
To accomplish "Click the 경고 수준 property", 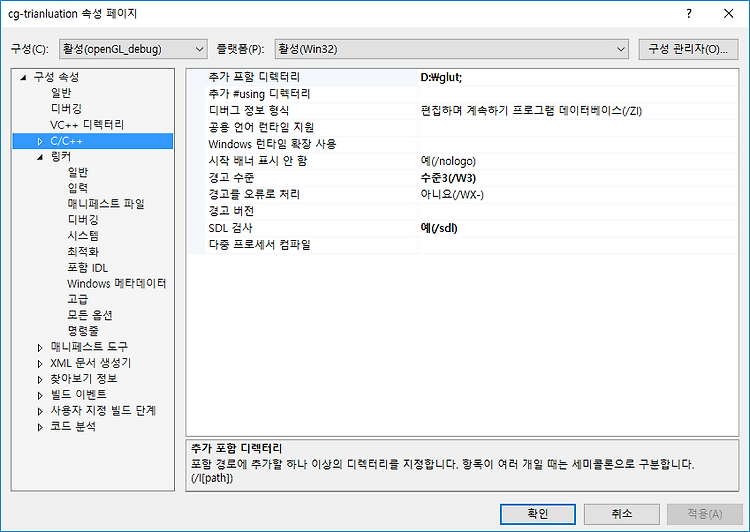I will pos(231,178).
